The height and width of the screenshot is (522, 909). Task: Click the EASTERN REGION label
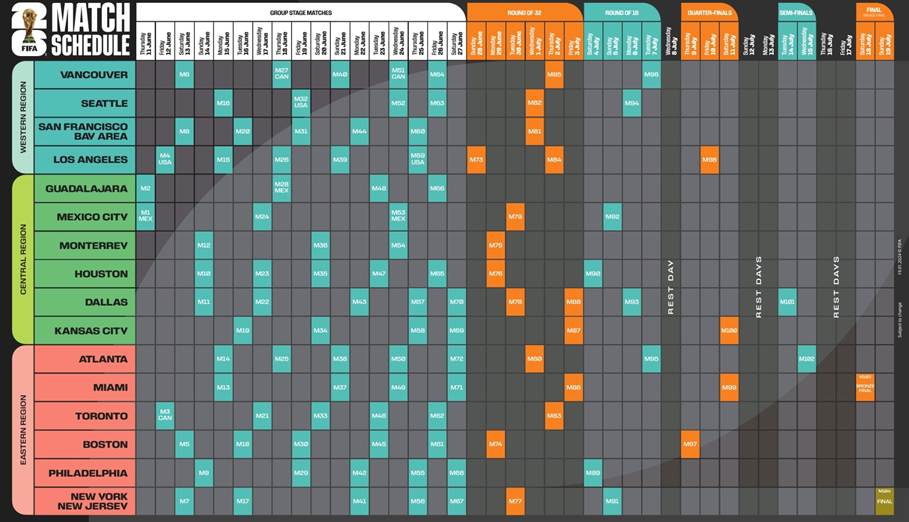(23, 430)
